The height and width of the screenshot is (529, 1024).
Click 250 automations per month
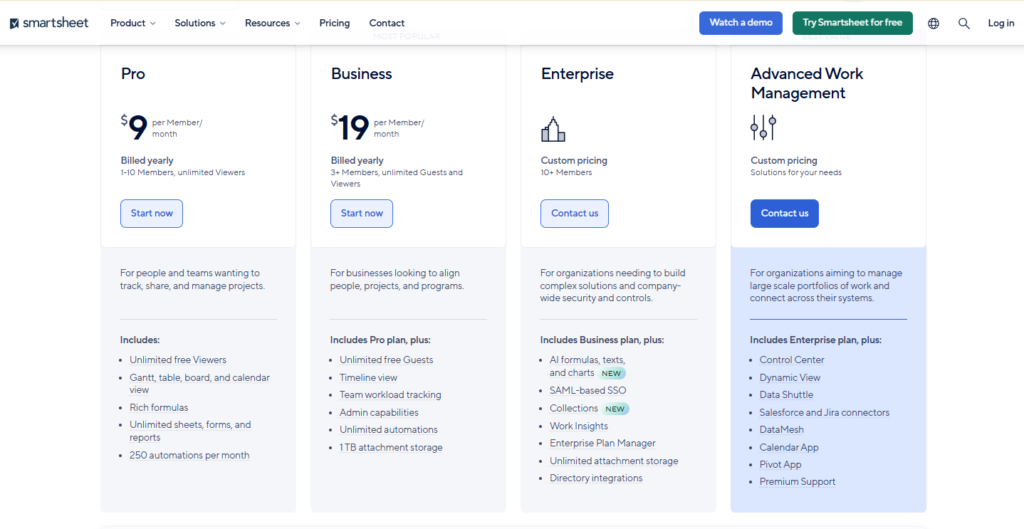(x=189, y=455)
